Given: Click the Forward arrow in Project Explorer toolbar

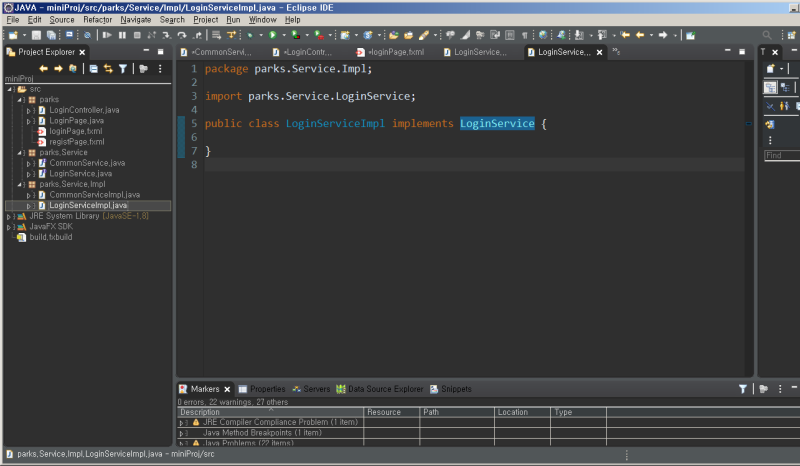Looking at the screenshot, I should pos(58,68).
